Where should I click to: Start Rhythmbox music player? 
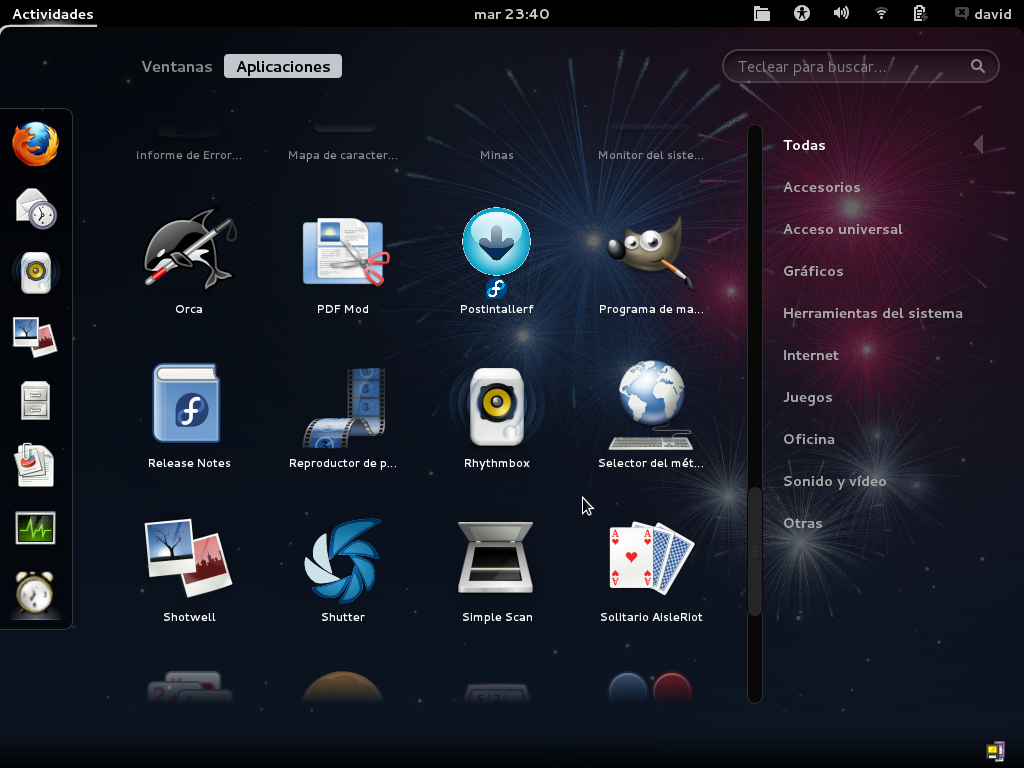click(x=497, y=406)
